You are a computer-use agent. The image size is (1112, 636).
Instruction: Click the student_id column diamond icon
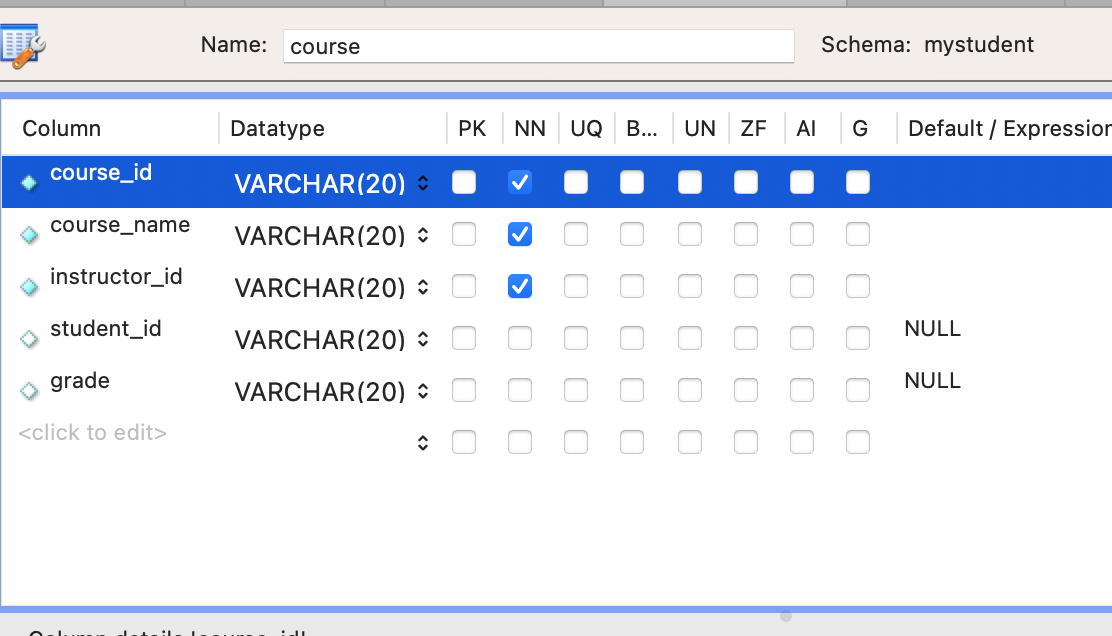click(x=29, y=339)
